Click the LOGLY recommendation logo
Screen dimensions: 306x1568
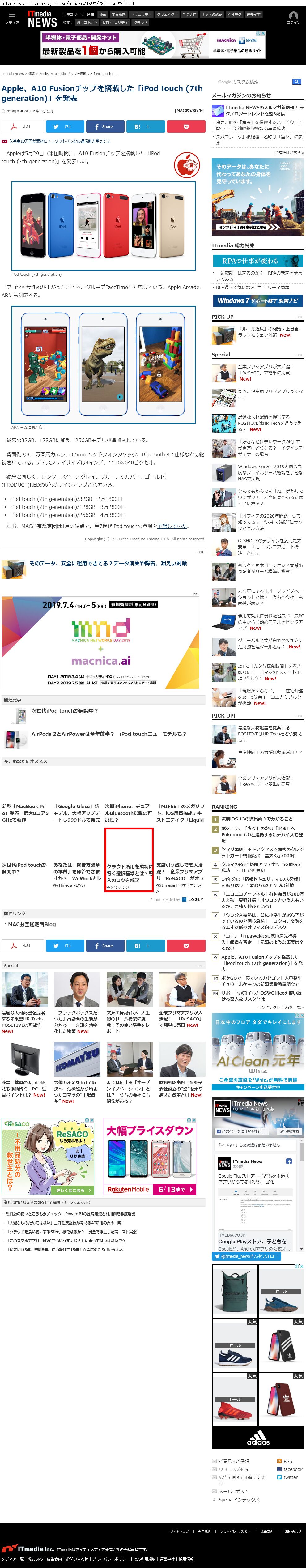click(x=193, y=899)
